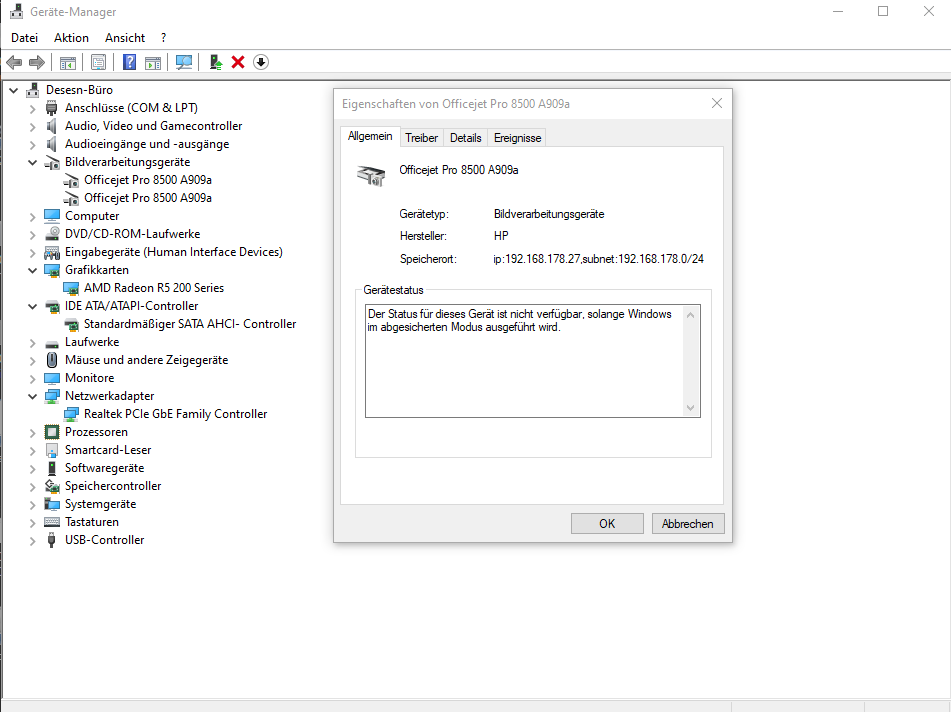Cancel the dialog with Abbrechen
Screen dimensions: 951x712
click(688, 523)
